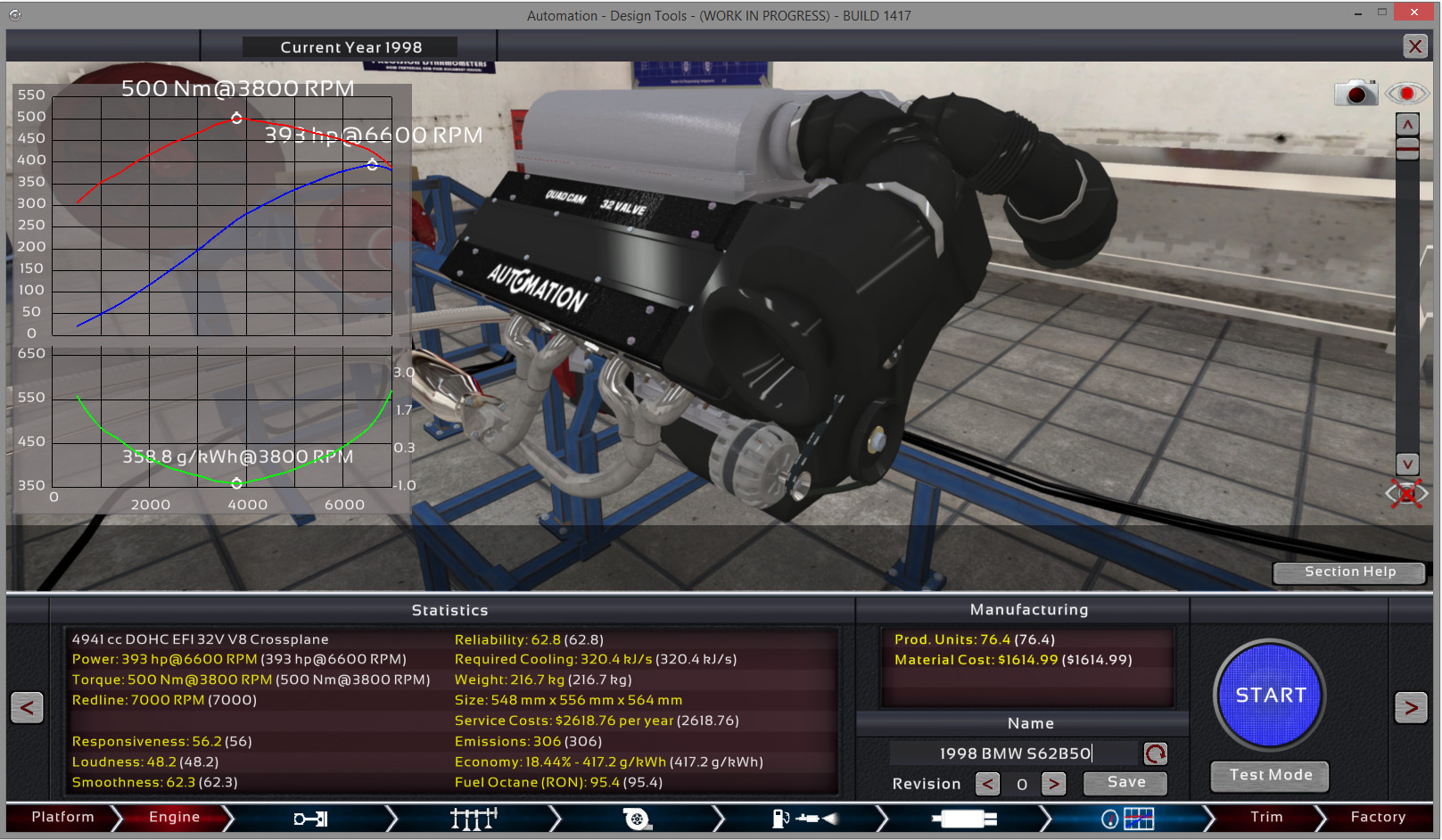
Task: Grab the viewport scrollbar slider handle
Action: click(x=1407, y=149)
